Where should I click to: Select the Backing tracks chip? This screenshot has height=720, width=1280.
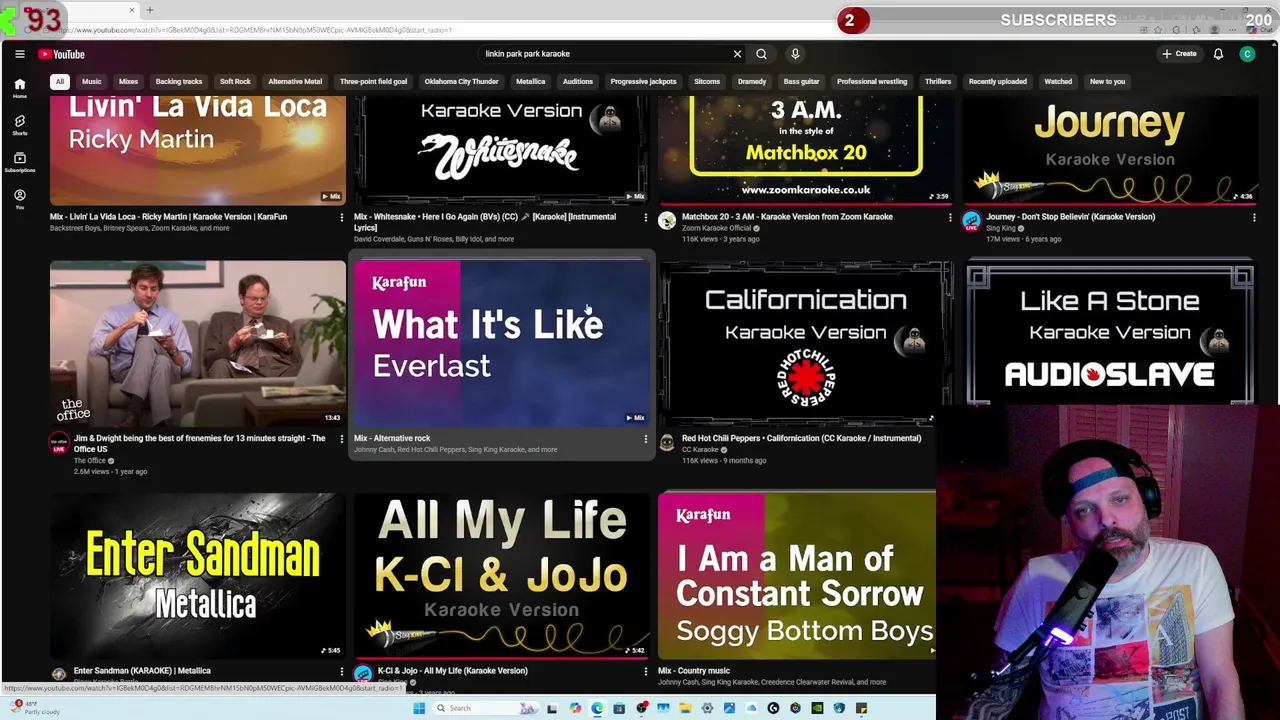point(179,81)
